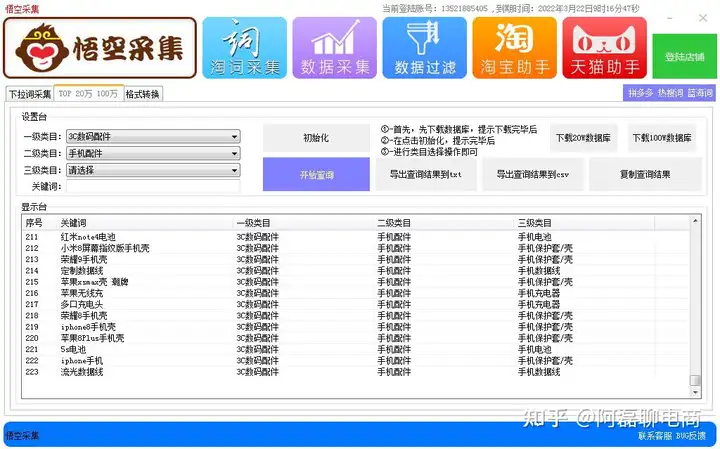Click the BUG反馈 link
Screen dimensions: 720x449
[x=691, y=436]
